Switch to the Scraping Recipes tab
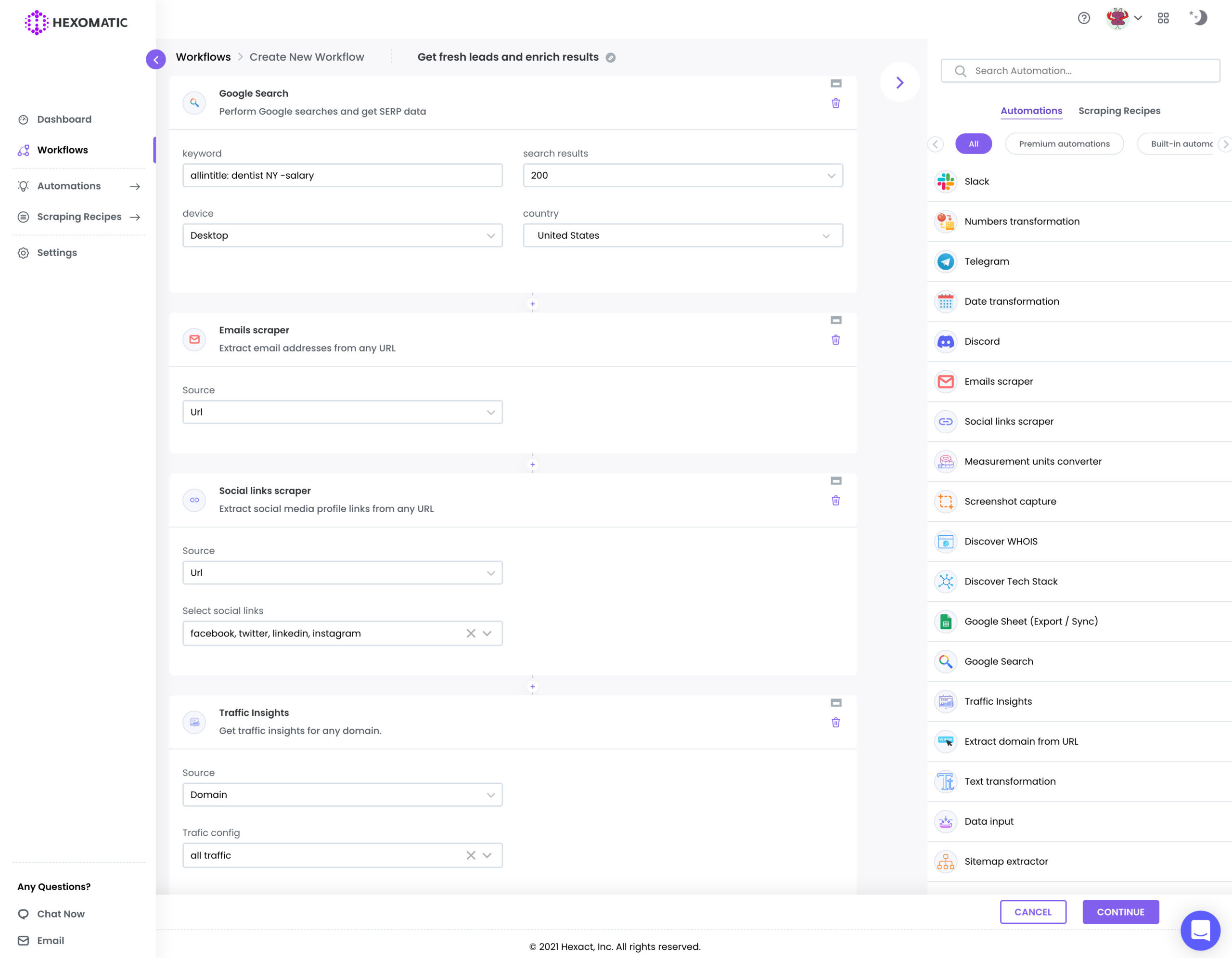This screenshot has height=958, width=1232. click(1119, 111)
